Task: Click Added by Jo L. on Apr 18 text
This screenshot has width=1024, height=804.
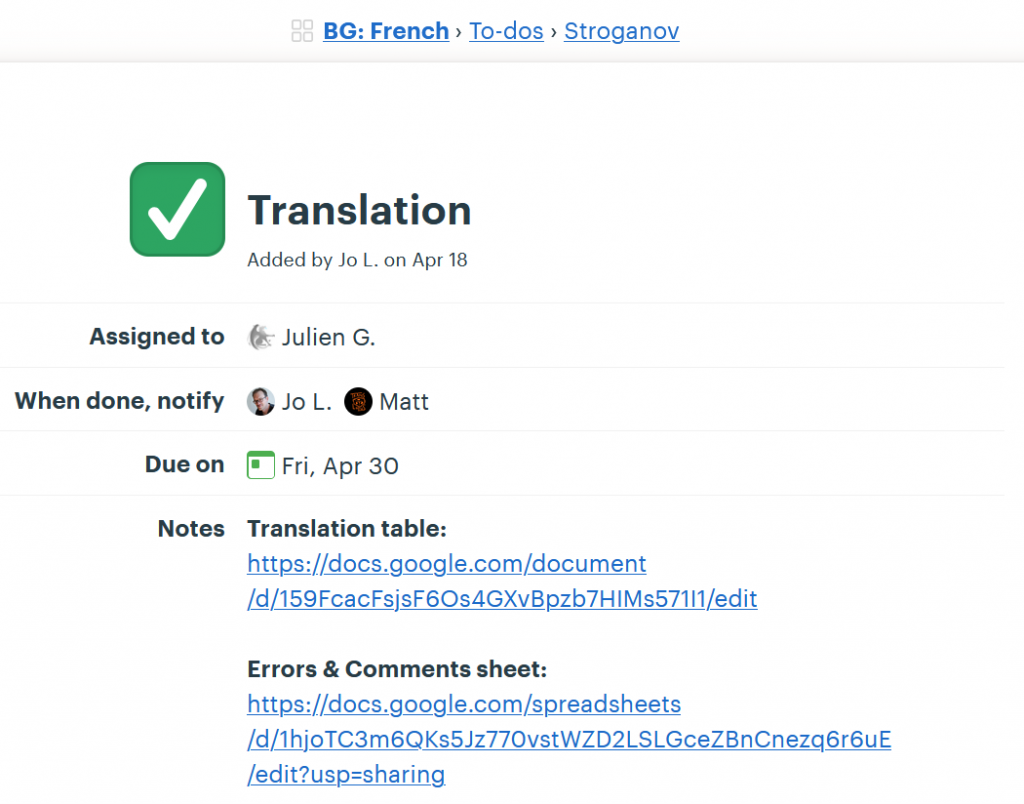Action: tap(357, 260)
